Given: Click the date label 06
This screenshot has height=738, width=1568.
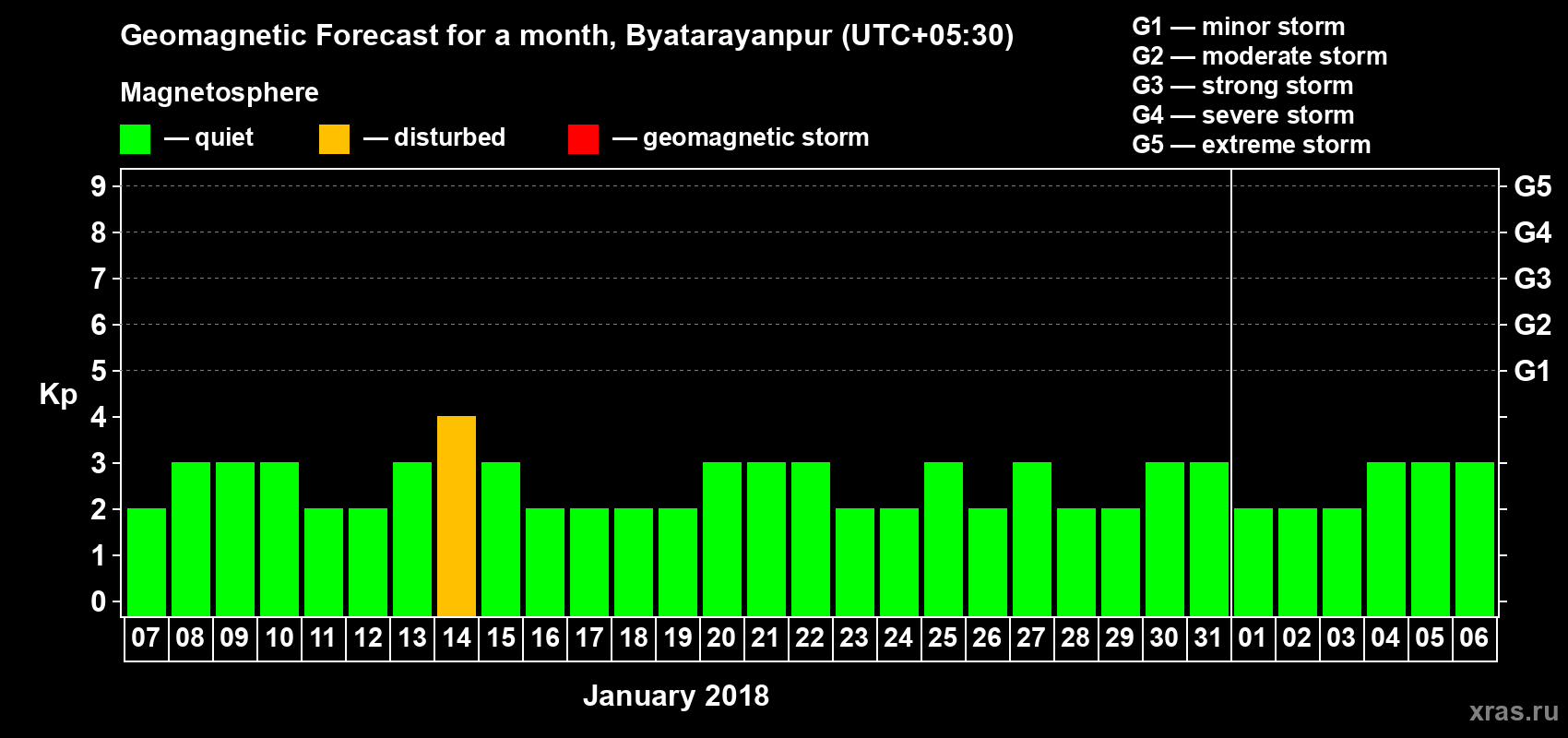Looking at the screenshot, I should pyautogui.click(x=1474, y=637).
